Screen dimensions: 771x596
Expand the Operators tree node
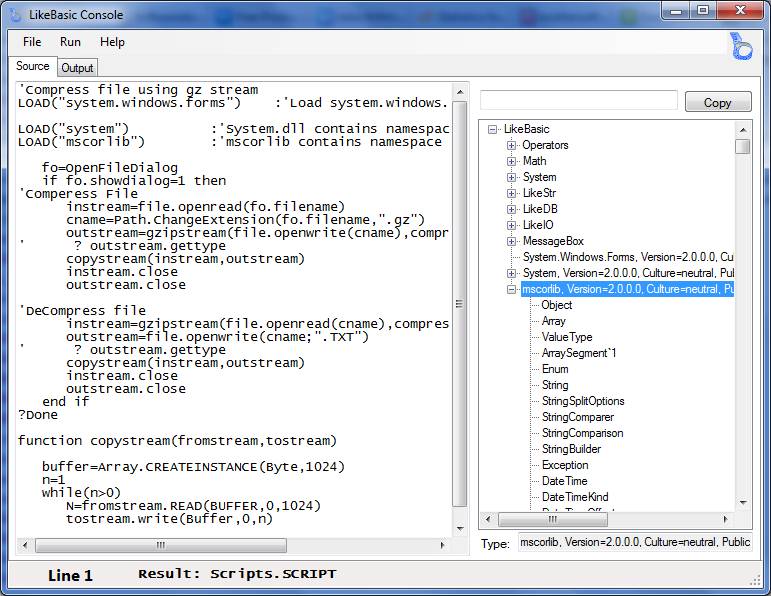click(x=511, y=146)
